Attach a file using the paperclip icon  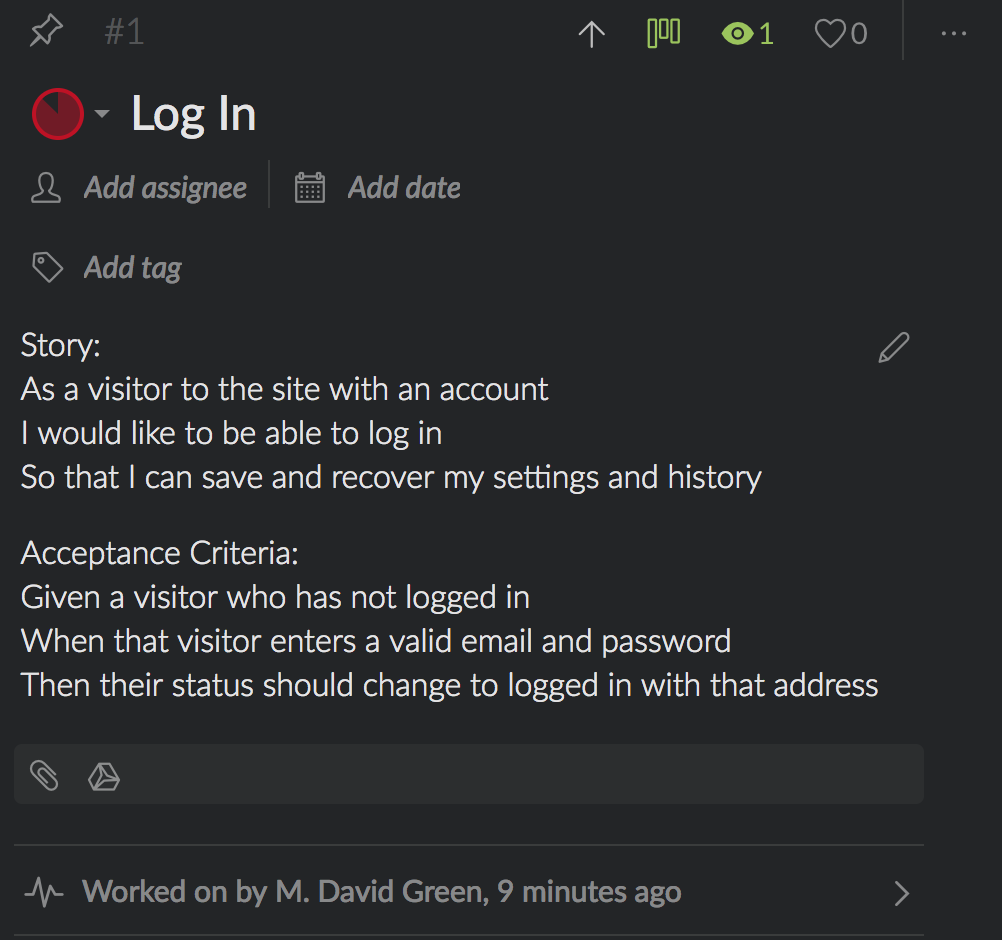[44, 775]
